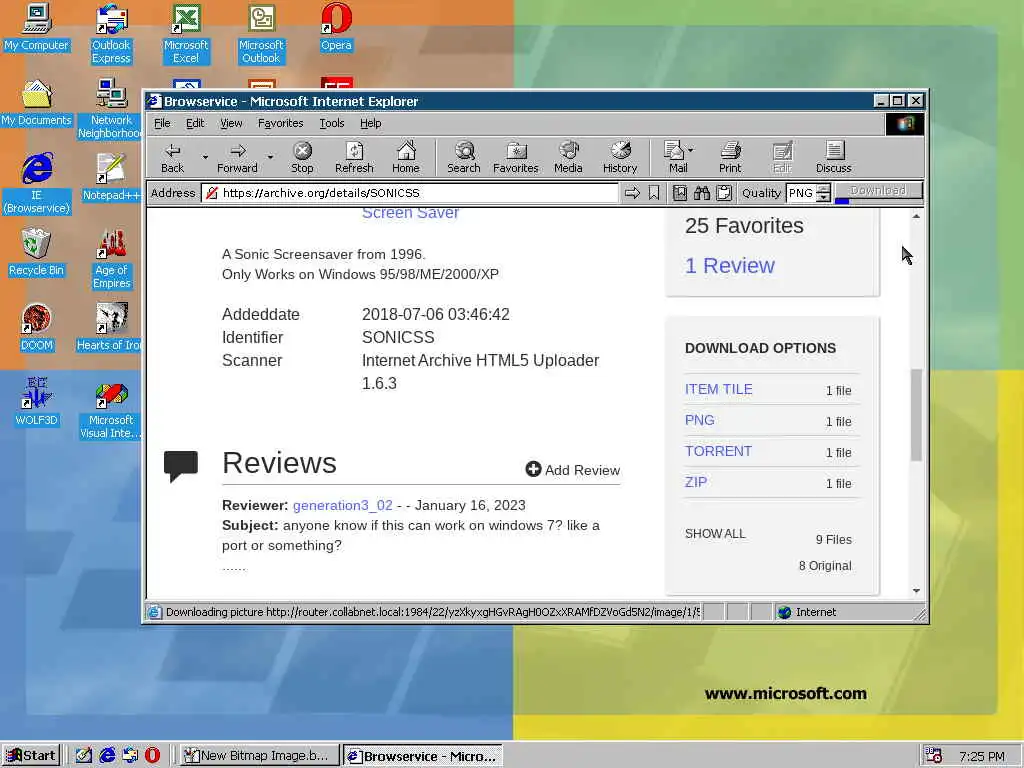The height and width of the screenshot is (768, 1024).
Task: Click the binoculars find icon
Action: tap(702, 193)
